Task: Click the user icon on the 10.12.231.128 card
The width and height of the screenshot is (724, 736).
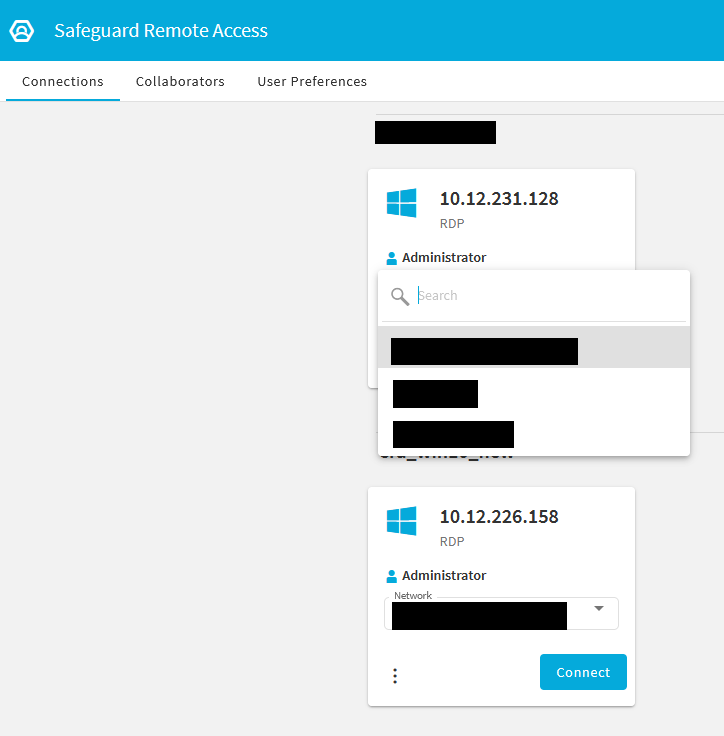Action: click(x=392, y=258)
